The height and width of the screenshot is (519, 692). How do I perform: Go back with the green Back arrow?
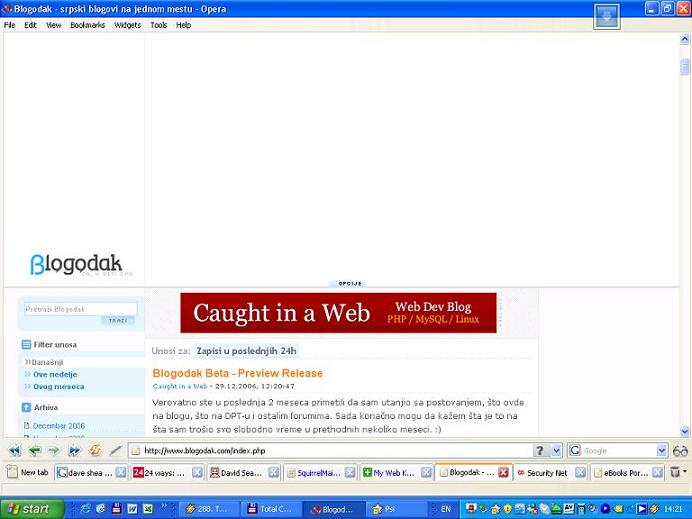pyautogui.click(x=34, y=451)
